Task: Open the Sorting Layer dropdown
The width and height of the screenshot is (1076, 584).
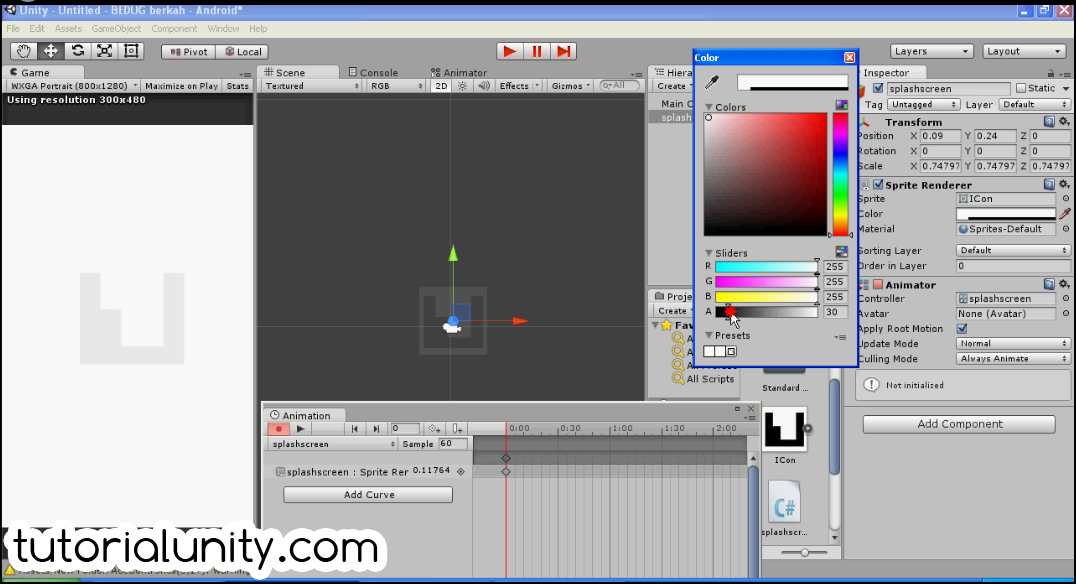Action: pos(1013,250)
